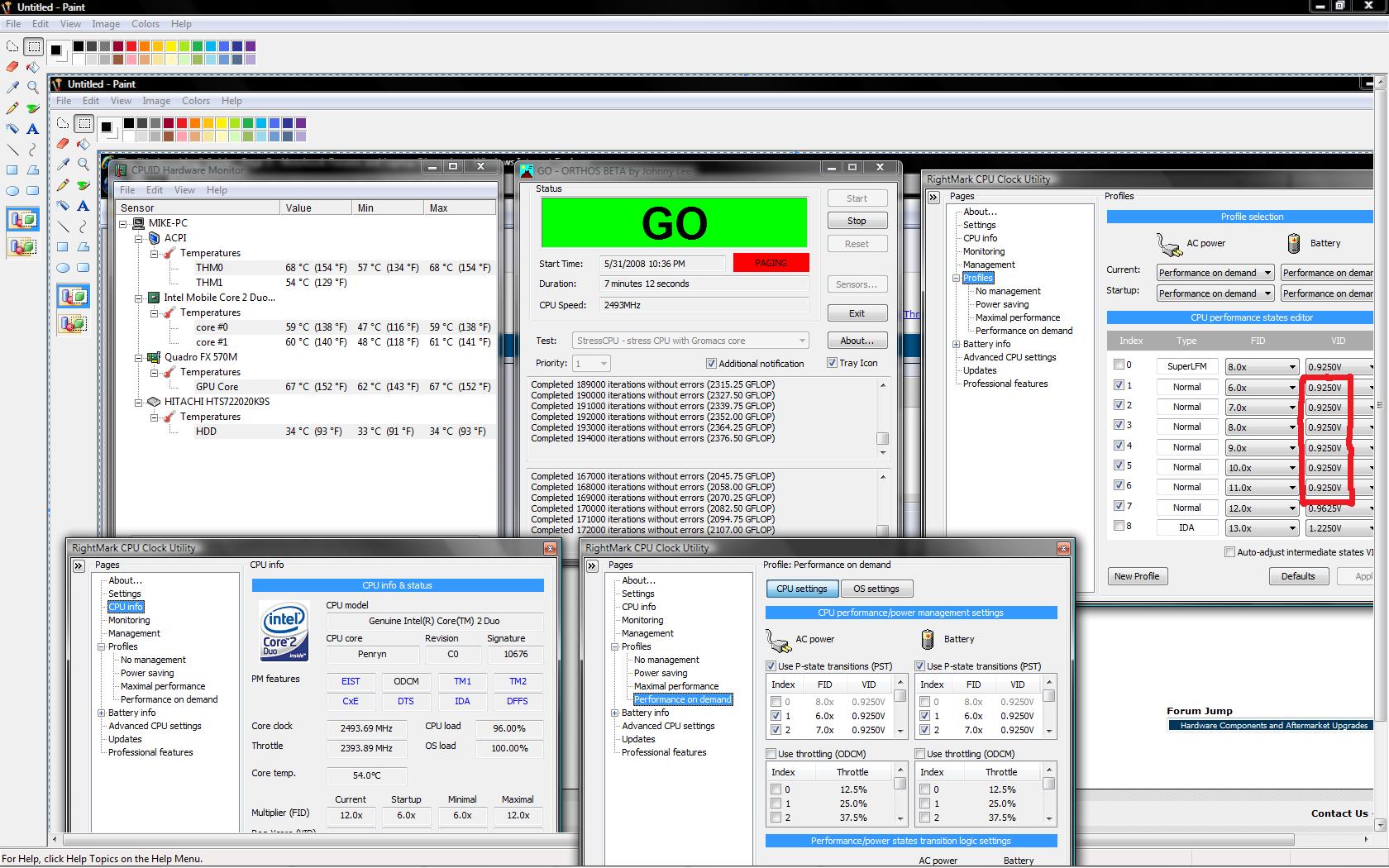This screenshot has width=1389, height=868.
Task: Choose the Eraser tool in outer Paint toolbox
Action: [x=12, y=66]
